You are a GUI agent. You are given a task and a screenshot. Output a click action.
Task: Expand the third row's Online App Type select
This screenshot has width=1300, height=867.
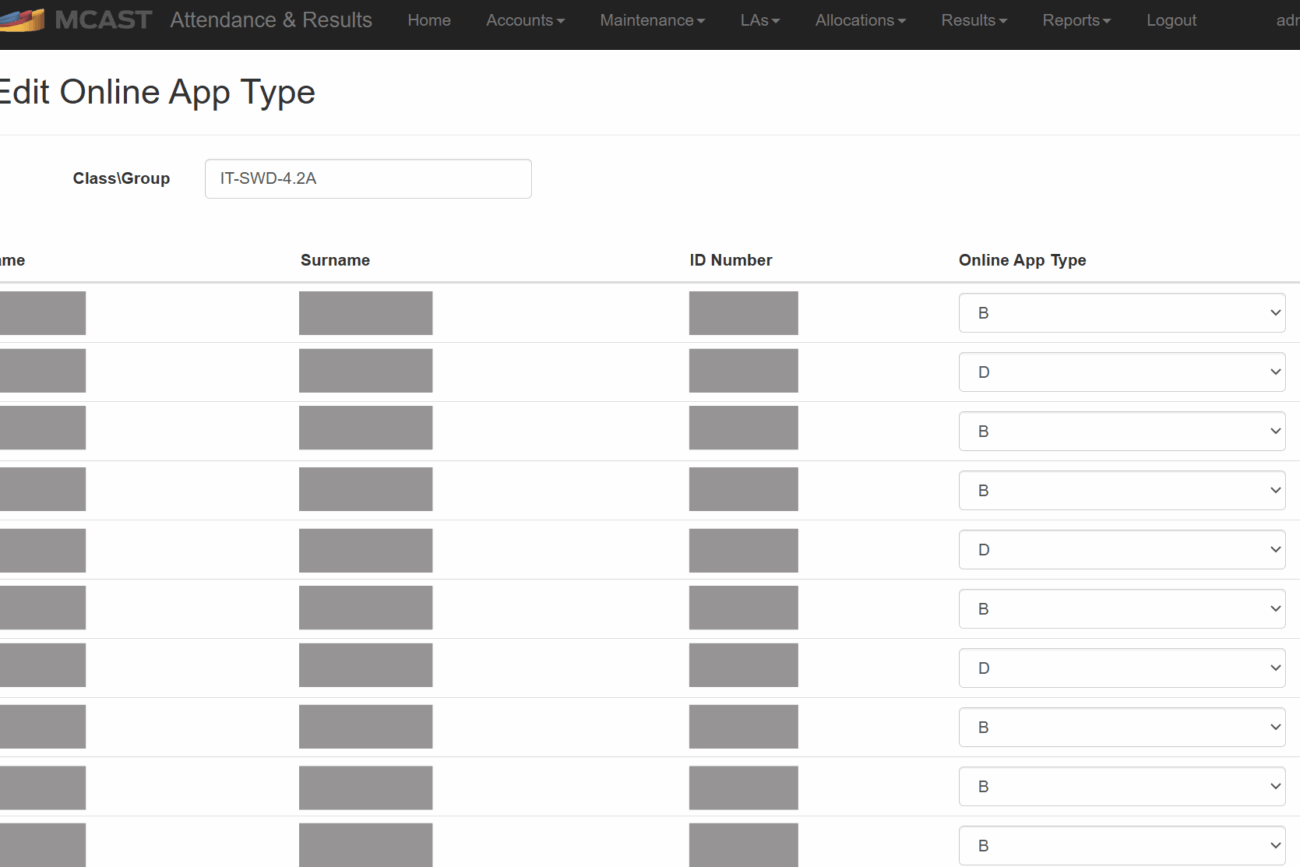tap(1121, 431)
